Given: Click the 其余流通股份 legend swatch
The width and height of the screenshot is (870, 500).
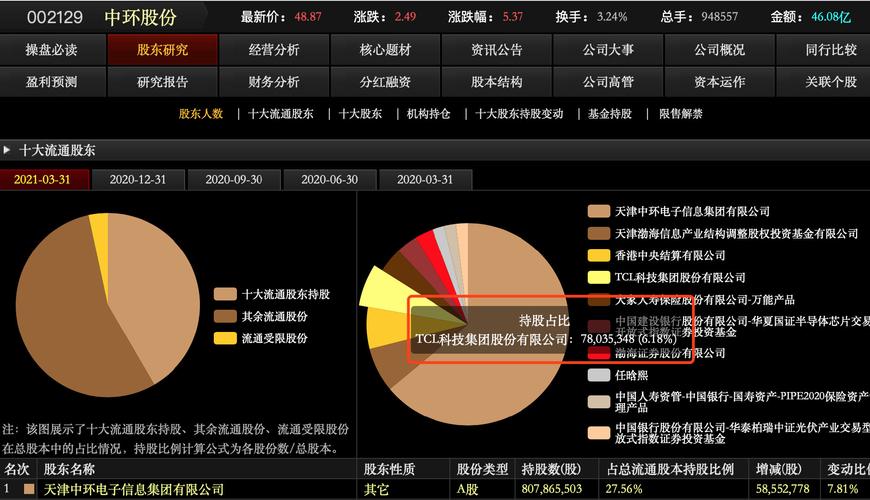Looking at the screenshot, I should (x=225, y=316).
